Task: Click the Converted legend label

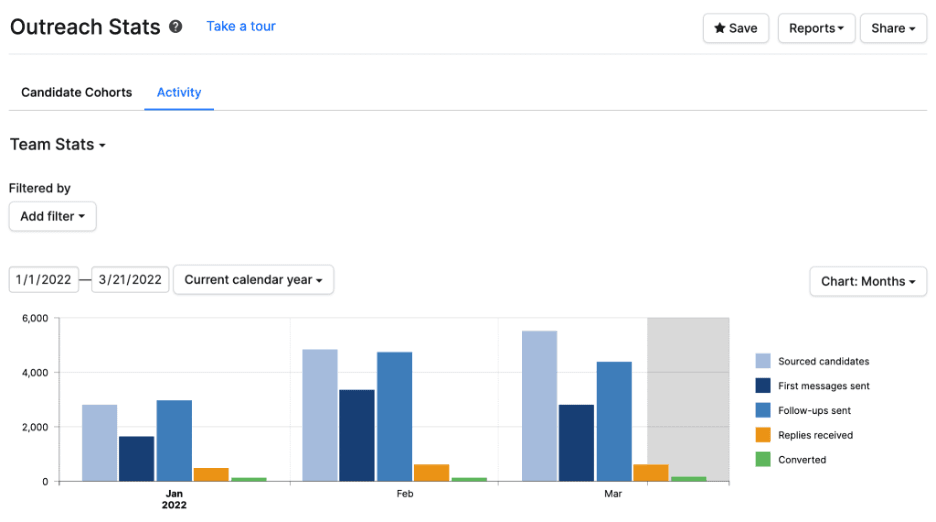Action: pos(802,460)
